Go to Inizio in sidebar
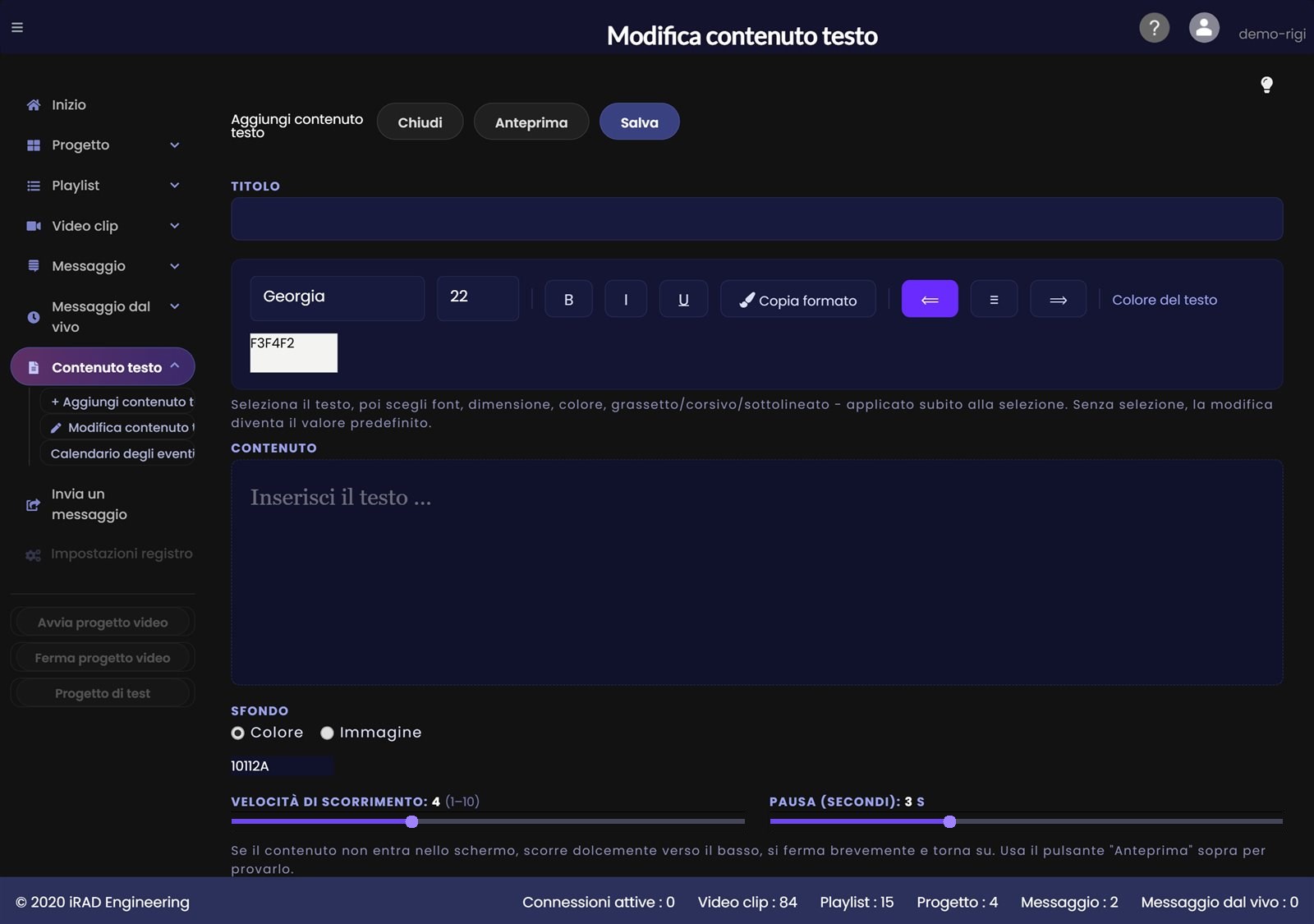The height and width of the screenshot is (924, 1314). pyautogui.click(x=68, y=105)
